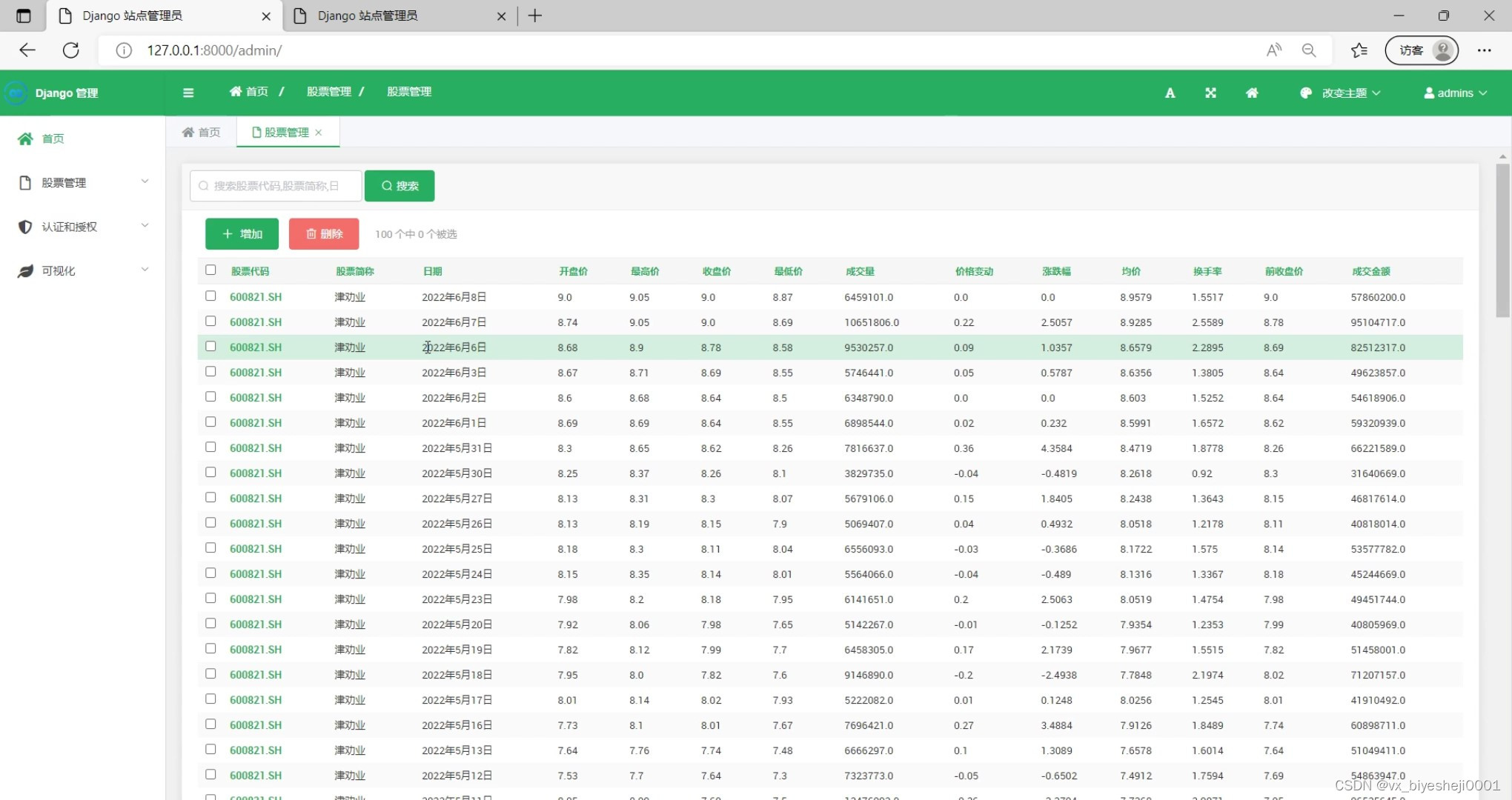Click the hamburger menu collapse icon

(x=188, y=93)
